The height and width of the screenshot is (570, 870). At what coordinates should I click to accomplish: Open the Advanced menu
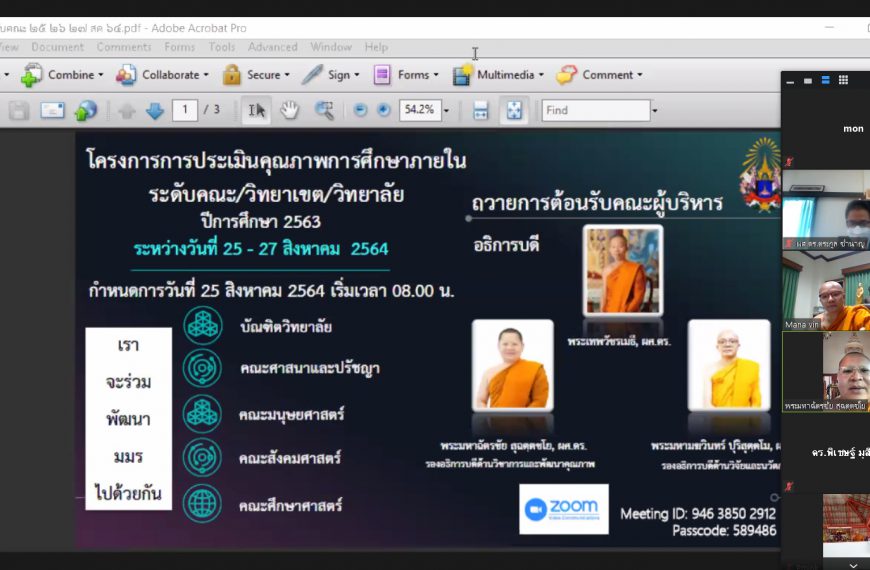pos(272,47)
